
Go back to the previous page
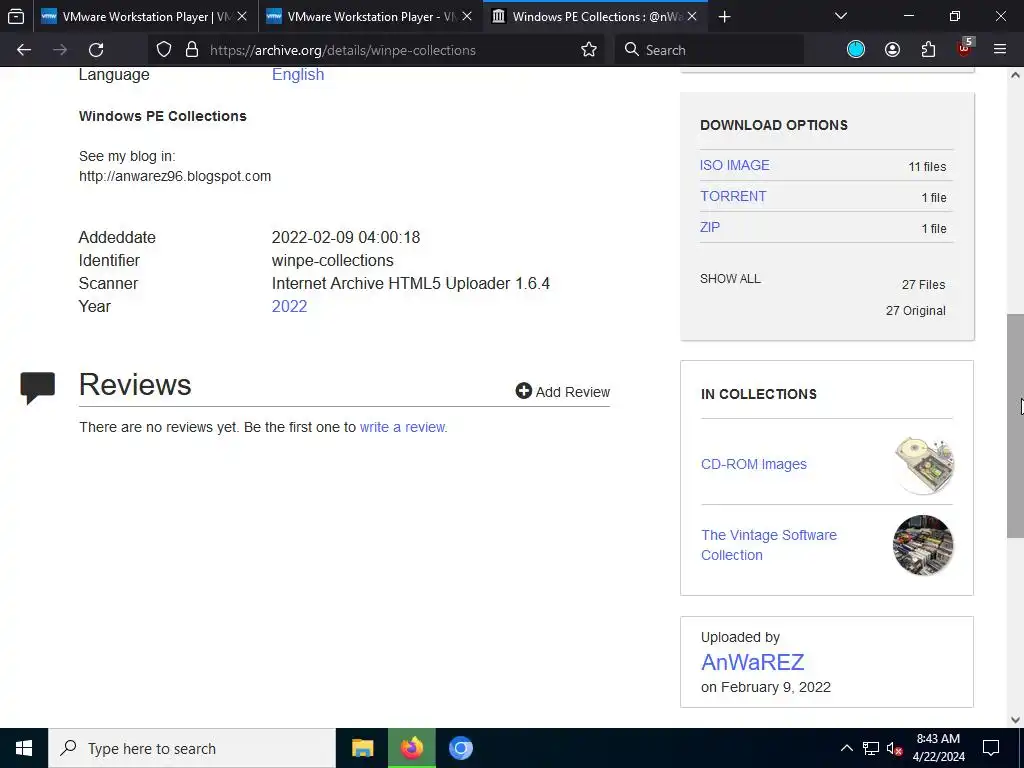(x=24, y=50)
